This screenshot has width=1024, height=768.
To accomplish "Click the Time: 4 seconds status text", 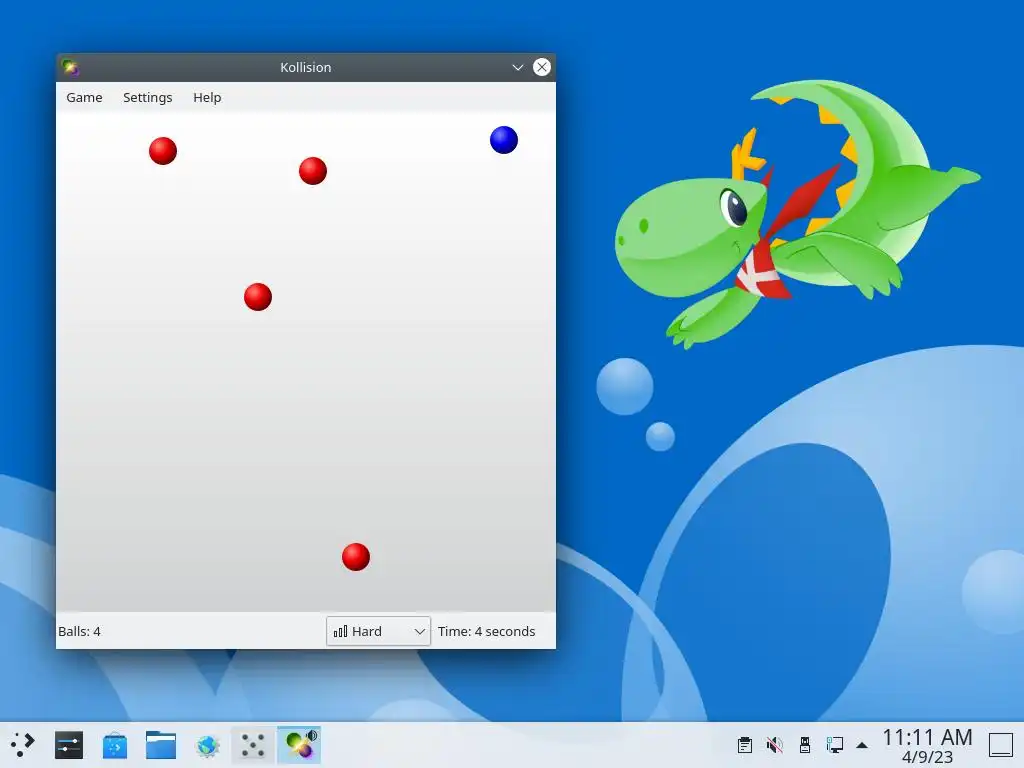I will (x=487, y=632).
